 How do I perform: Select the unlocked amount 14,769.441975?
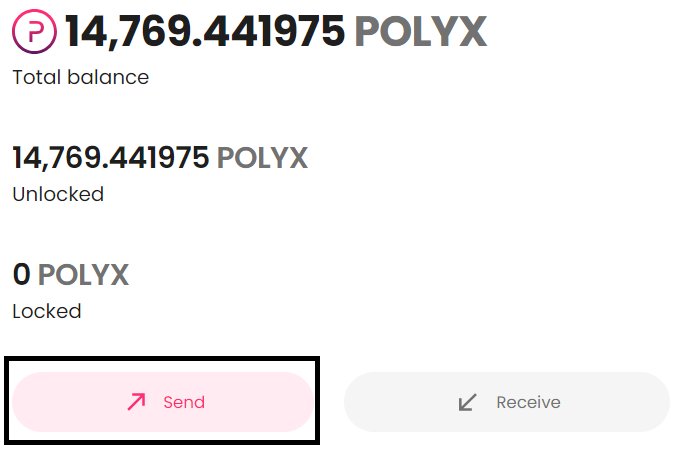111,158
